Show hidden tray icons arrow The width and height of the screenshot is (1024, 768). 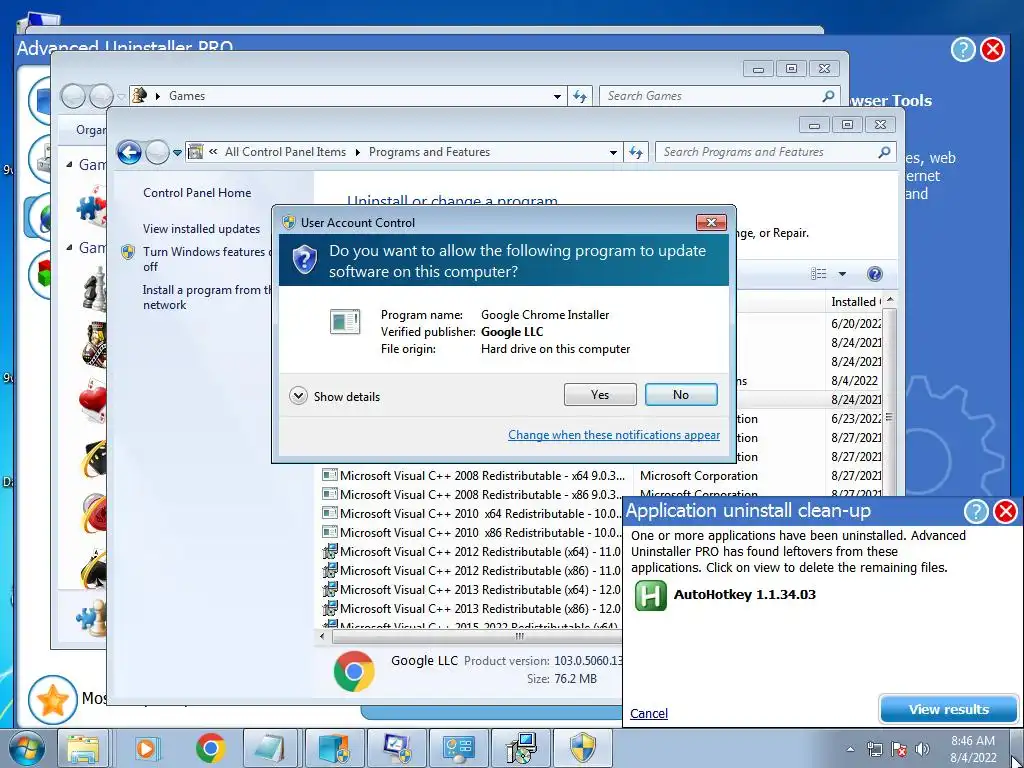point(850,749)
